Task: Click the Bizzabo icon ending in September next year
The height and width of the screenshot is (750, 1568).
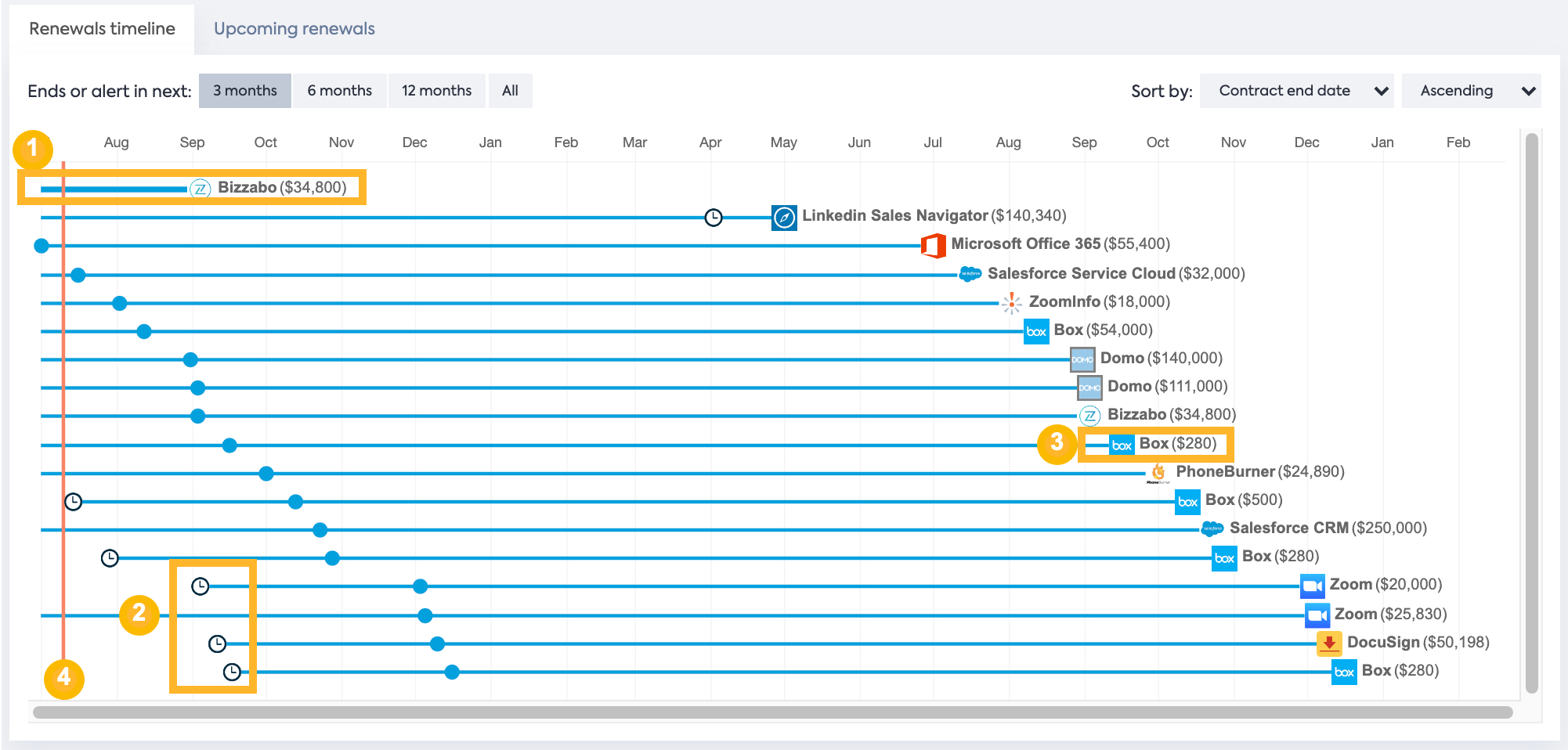Action: click(1089, 416)
